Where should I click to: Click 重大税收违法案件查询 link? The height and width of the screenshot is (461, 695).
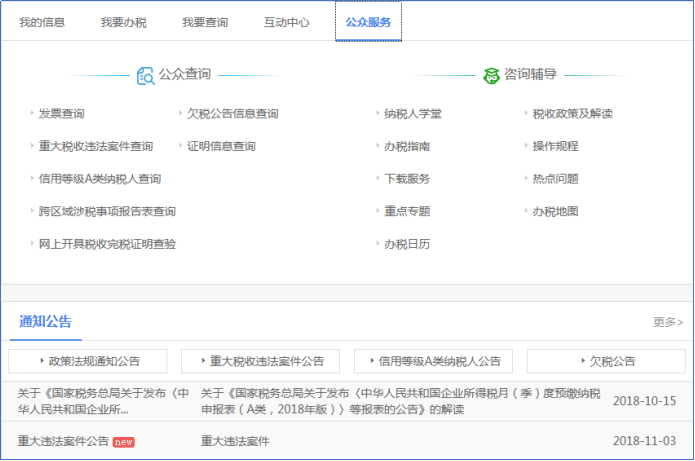click(95, 147)
